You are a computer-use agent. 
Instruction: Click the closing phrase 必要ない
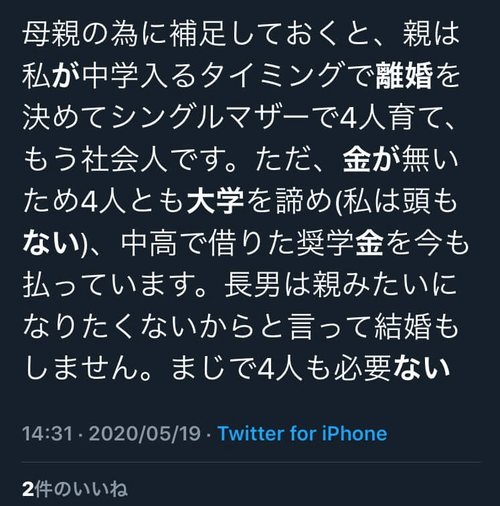click(x=392, y=369)
